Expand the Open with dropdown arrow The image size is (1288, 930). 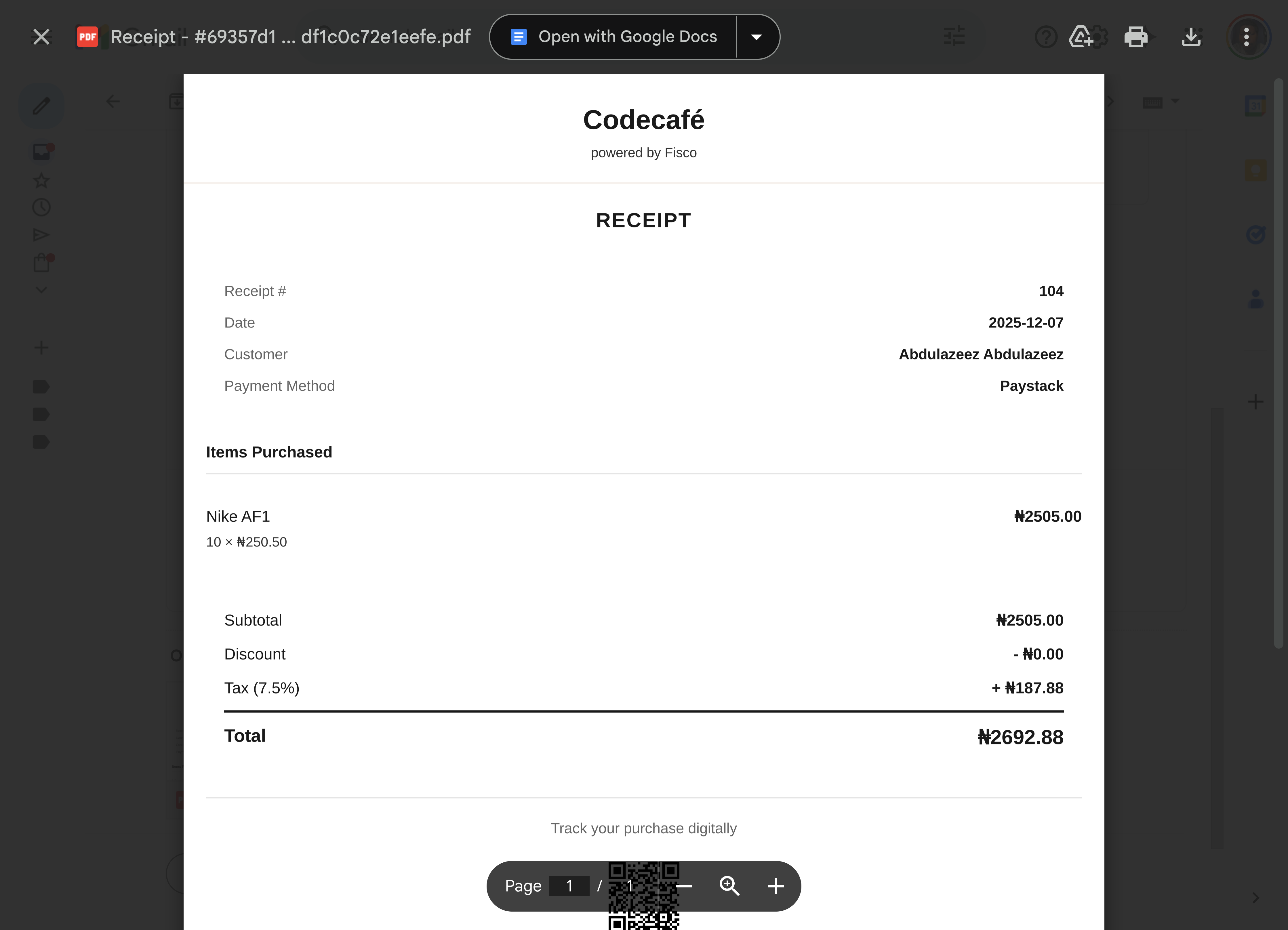[x=756, y=37]
